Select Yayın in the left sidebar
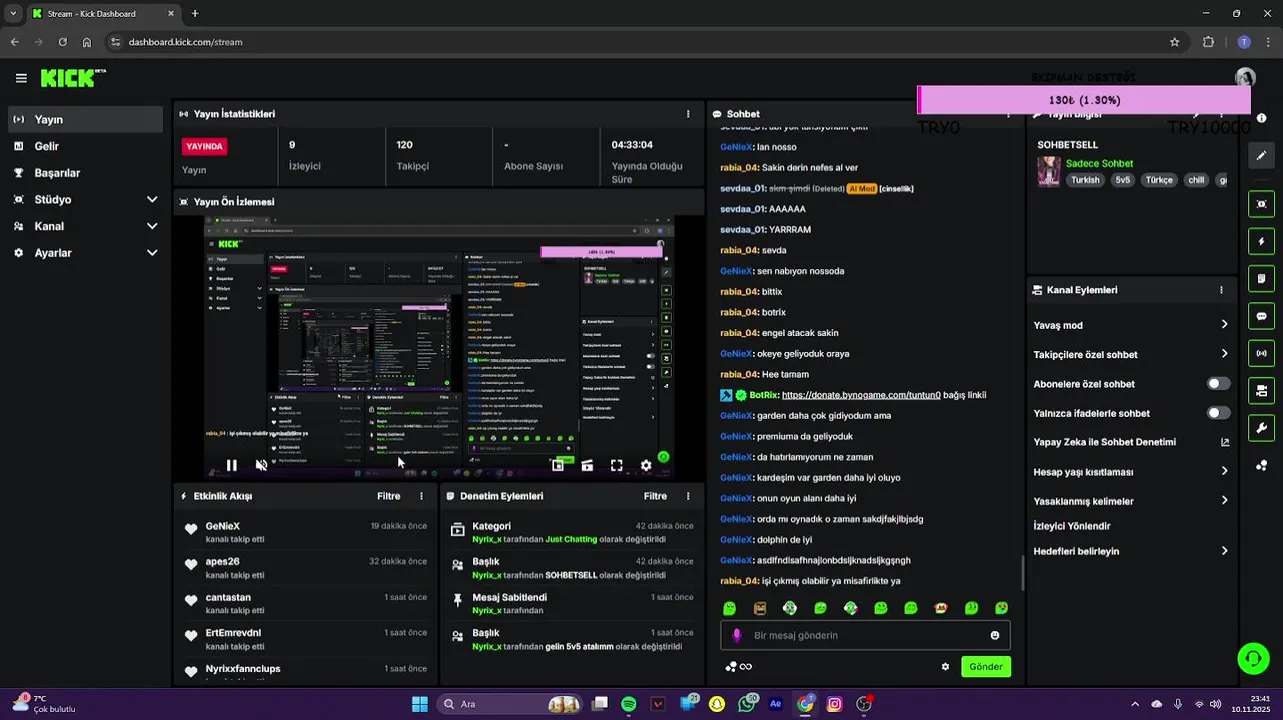 pos(84,119)
